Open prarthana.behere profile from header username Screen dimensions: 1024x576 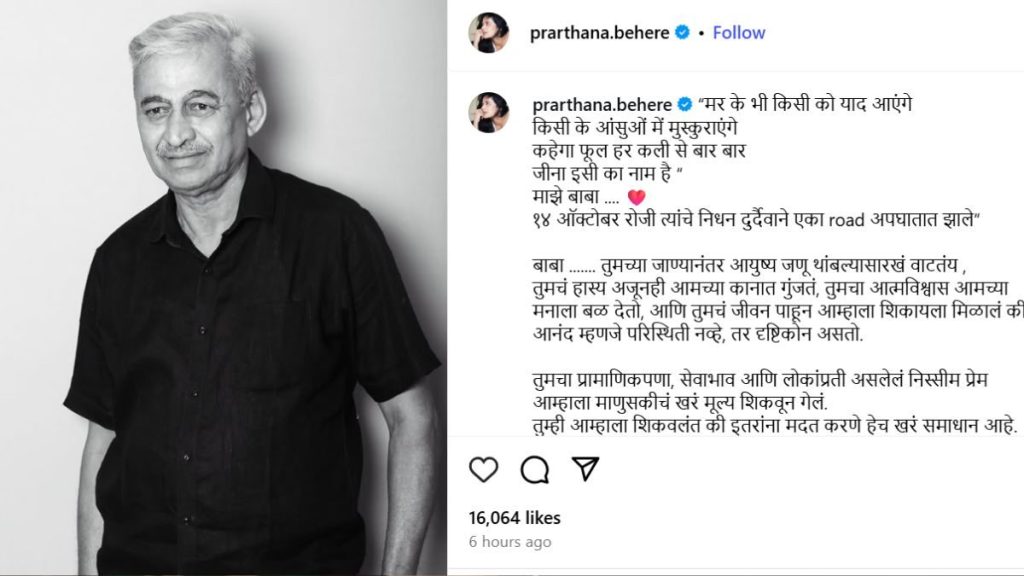[600, 33]
